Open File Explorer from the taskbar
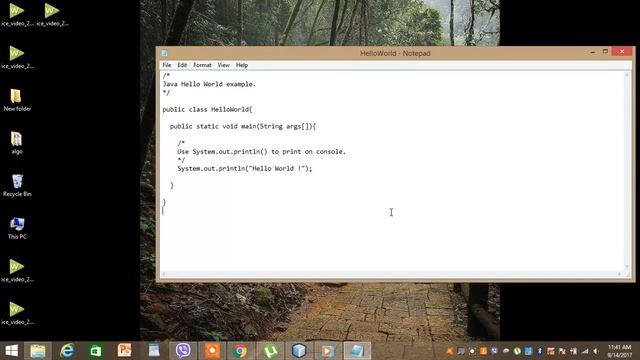640x360 pixels. 38,351
